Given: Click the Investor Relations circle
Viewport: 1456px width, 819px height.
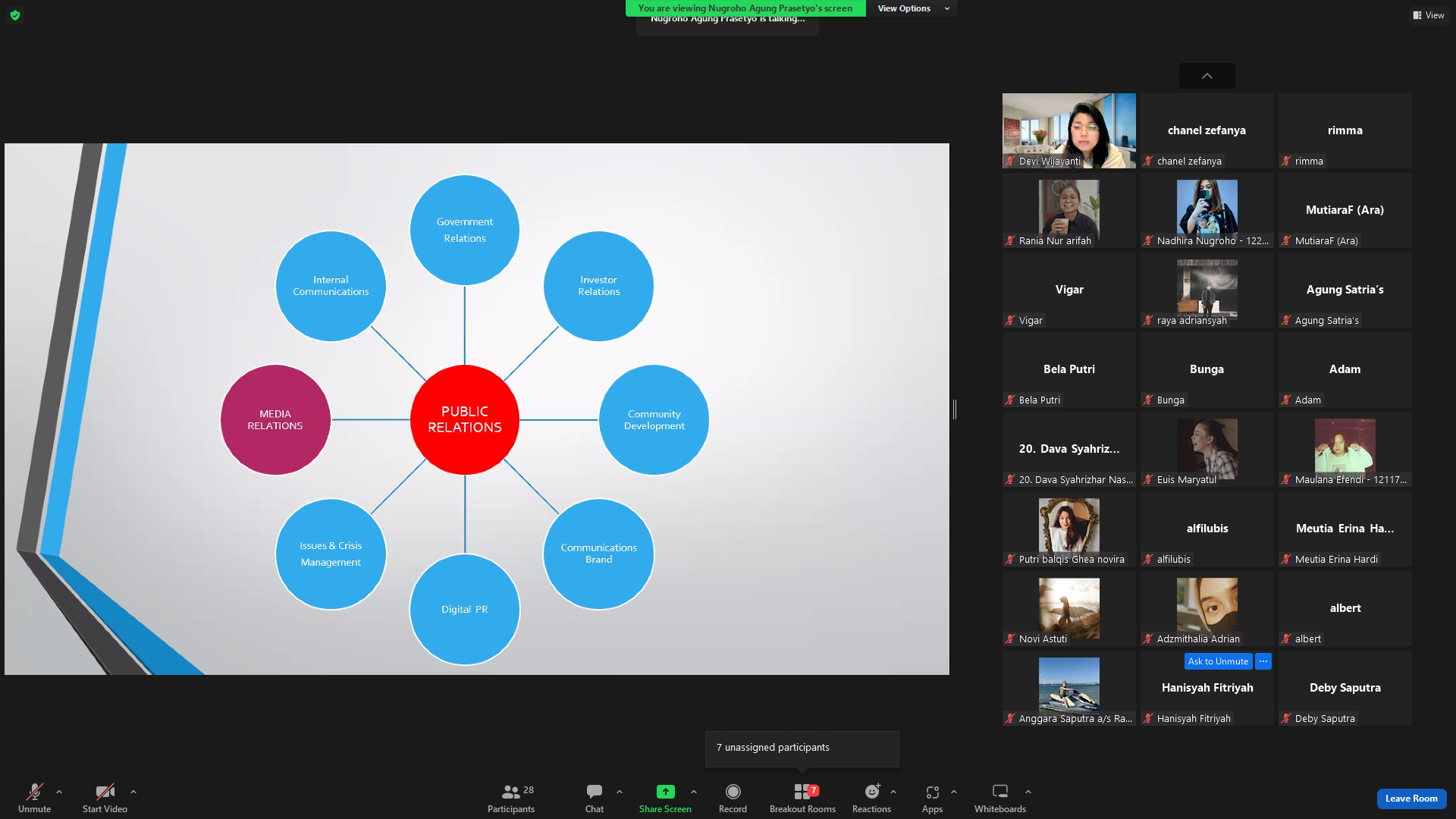Looking at the screenshot, I should click(599, 286).
